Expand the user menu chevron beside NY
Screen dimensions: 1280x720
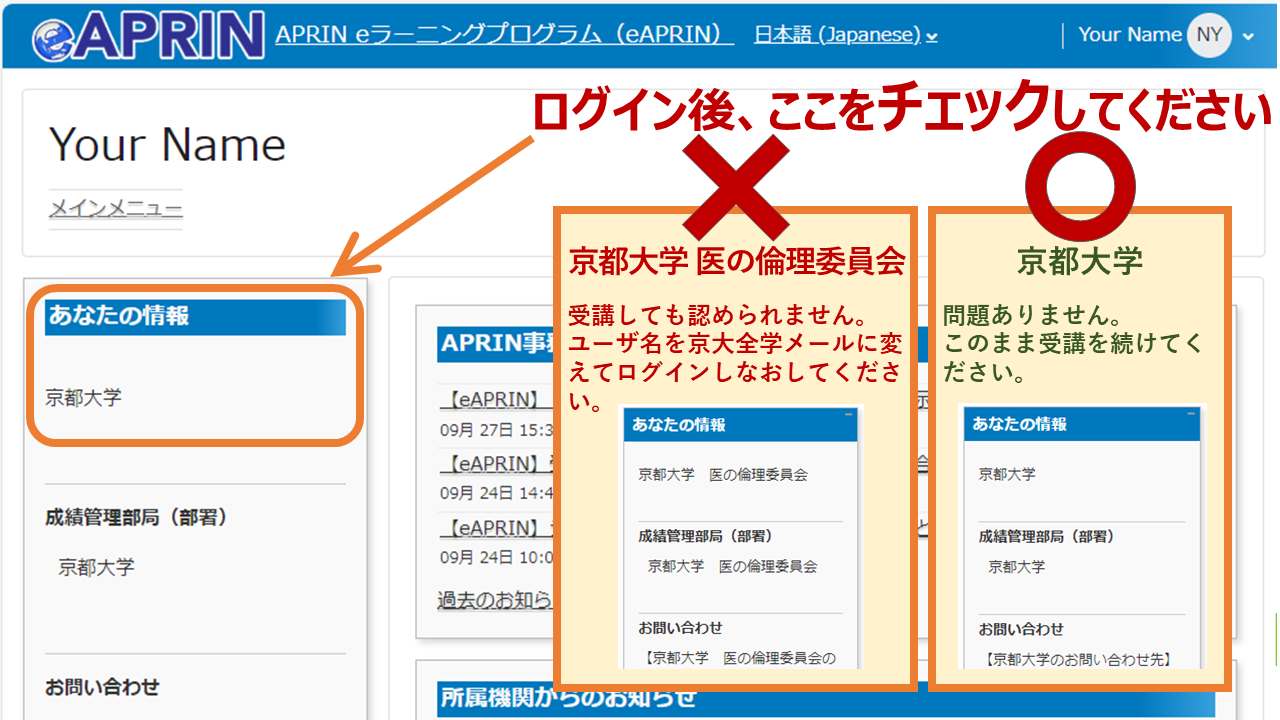coord(1247,36)
